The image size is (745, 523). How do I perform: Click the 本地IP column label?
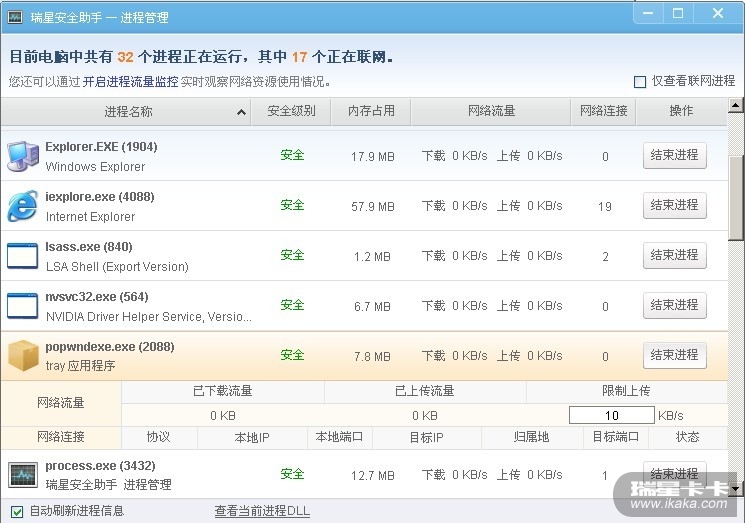pyautogui.click(x=252, y=437)
